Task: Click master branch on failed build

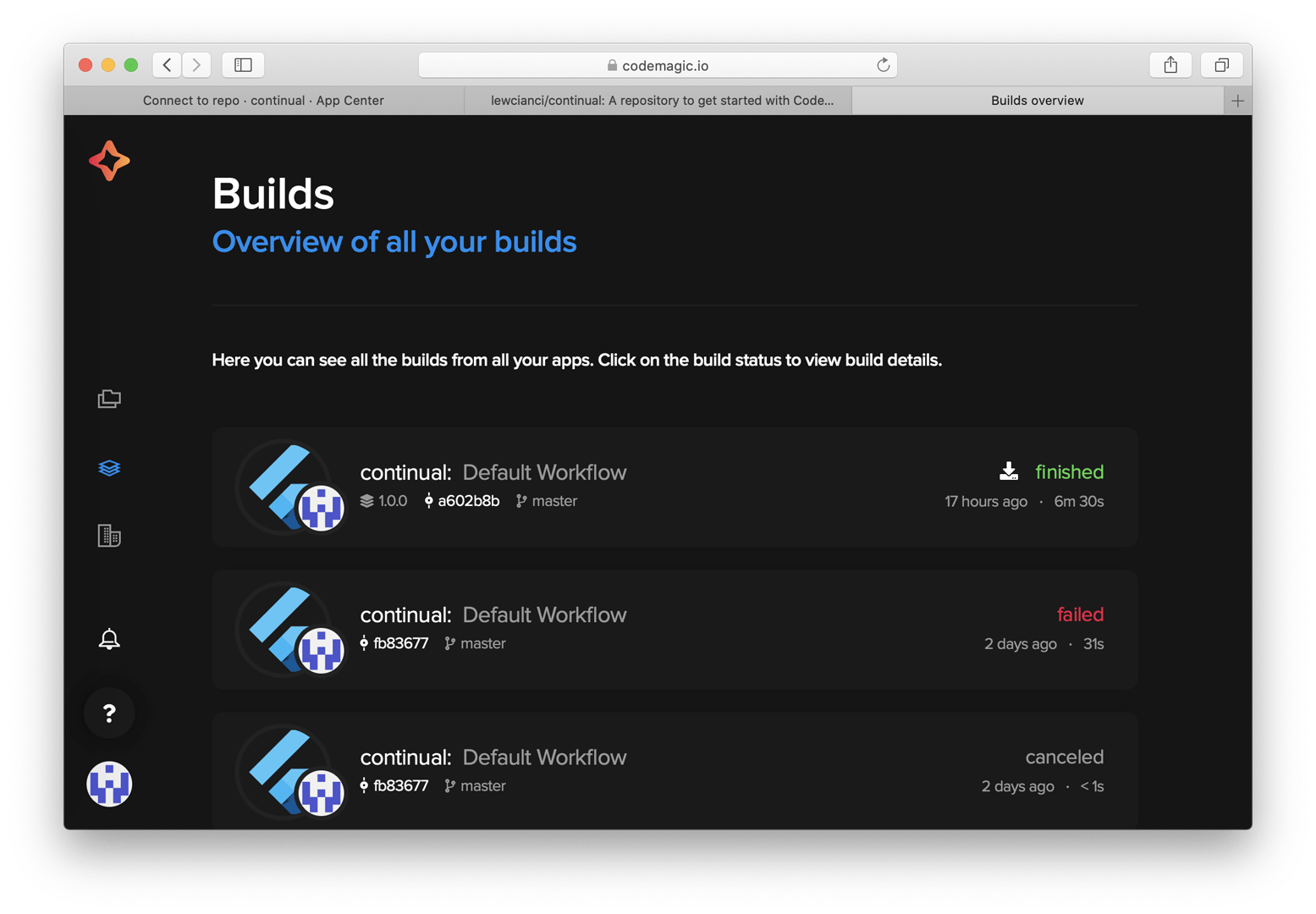Action: tap(476, 643)
